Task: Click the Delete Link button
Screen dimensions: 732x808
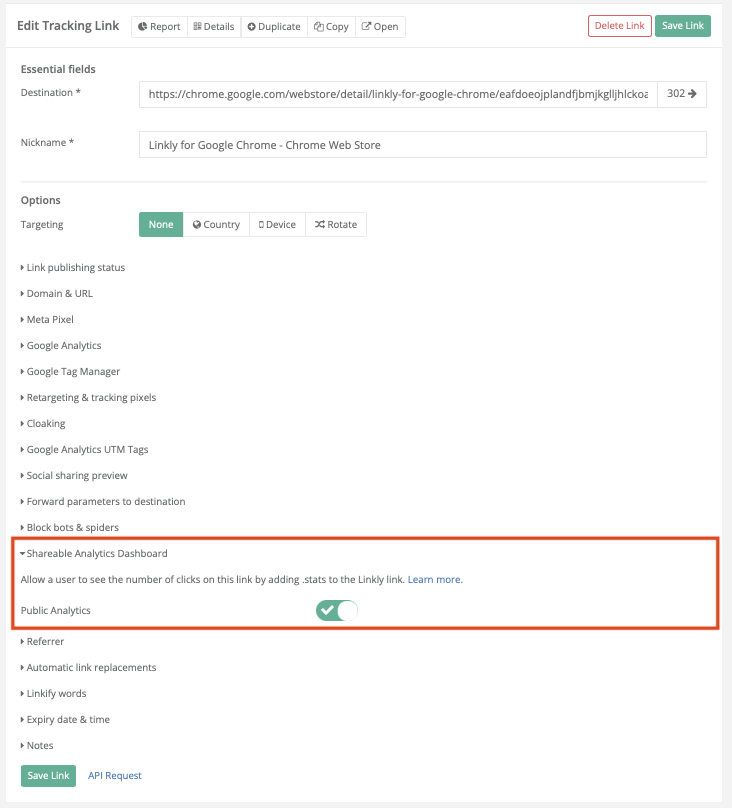Action: tap(620, 26)
